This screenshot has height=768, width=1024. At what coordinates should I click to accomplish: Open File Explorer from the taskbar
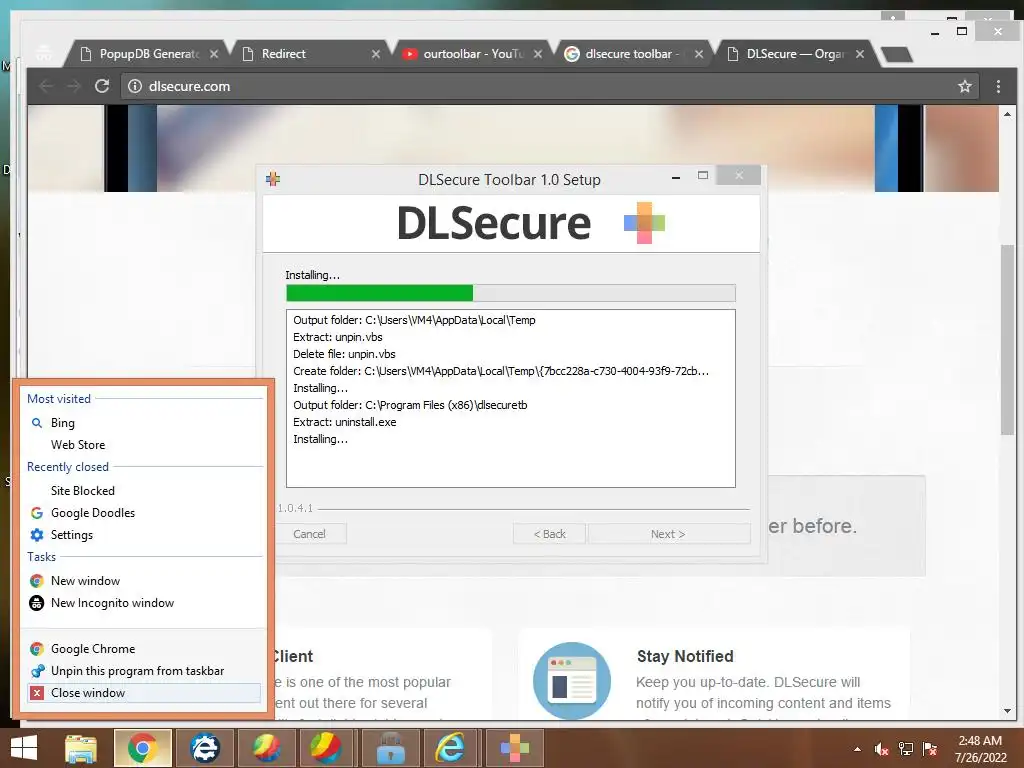81,748
